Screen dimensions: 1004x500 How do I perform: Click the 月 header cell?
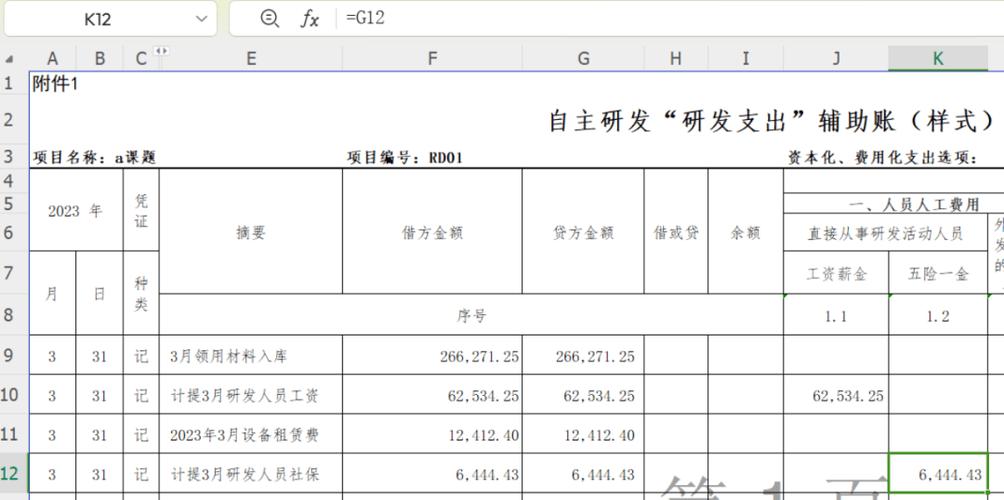53,293
